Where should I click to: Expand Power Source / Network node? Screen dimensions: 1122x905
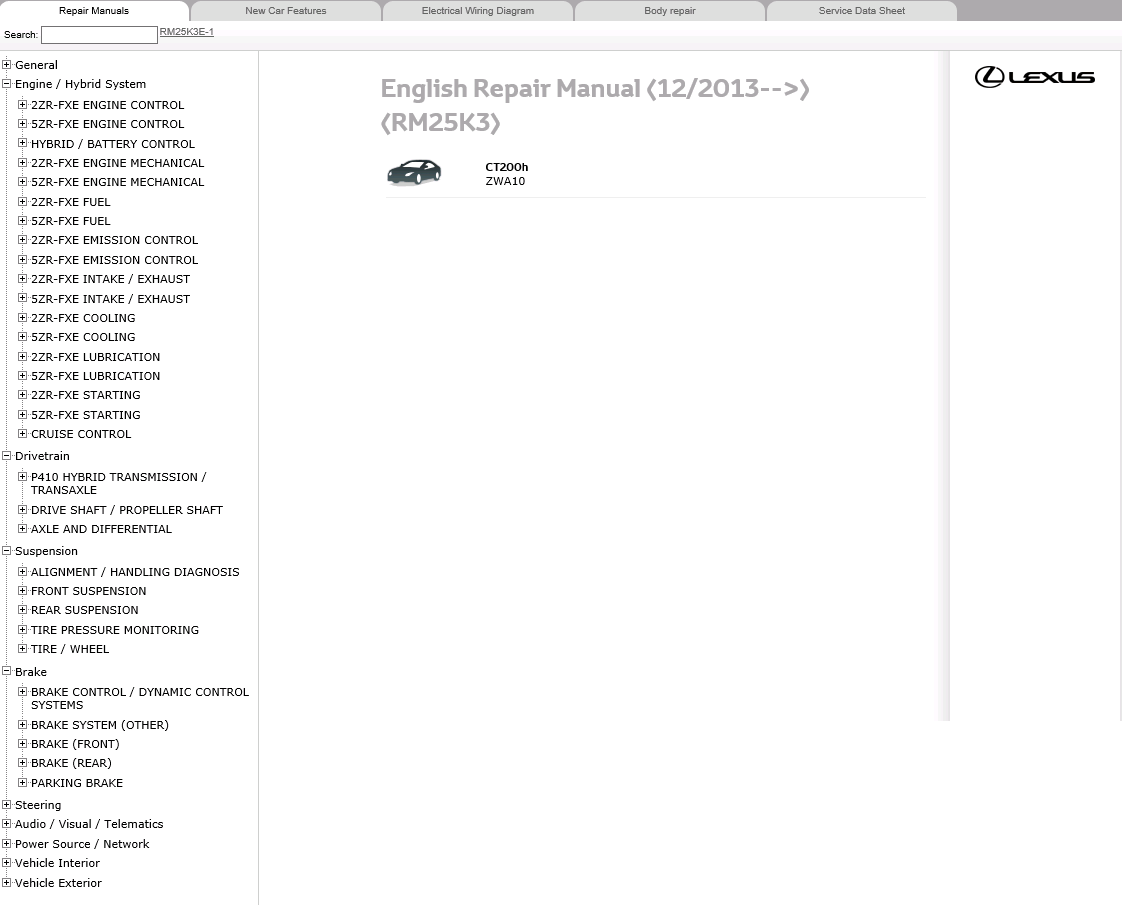coord(6,843)
